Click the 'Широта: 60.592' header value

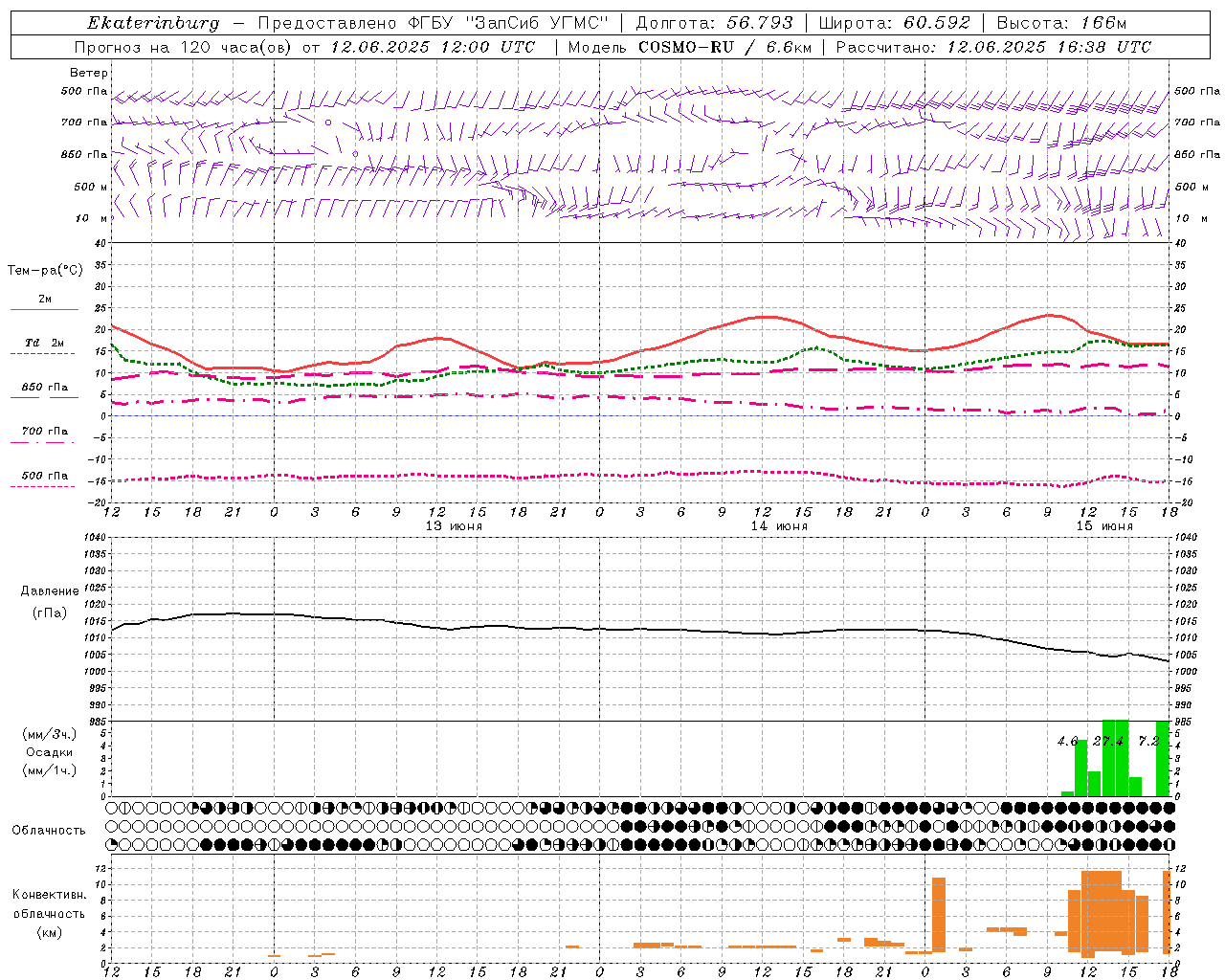tap(894, 23)
